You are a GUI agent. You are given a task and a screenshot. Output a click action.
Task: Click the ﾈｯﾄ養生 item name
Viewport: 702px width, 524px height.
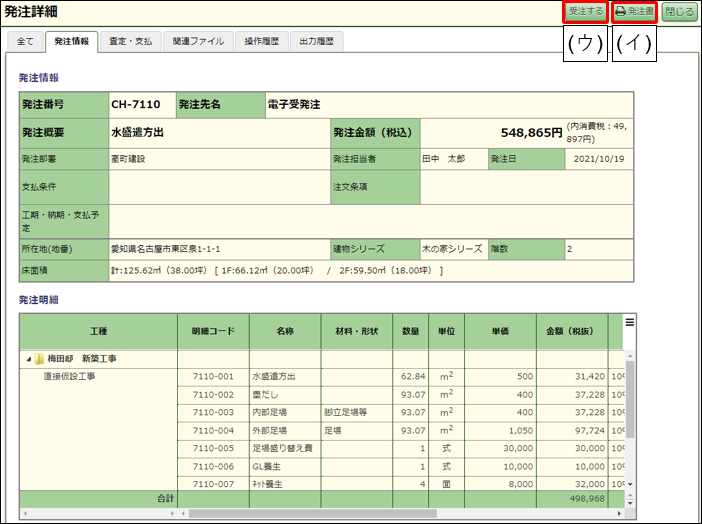[267, 484]
